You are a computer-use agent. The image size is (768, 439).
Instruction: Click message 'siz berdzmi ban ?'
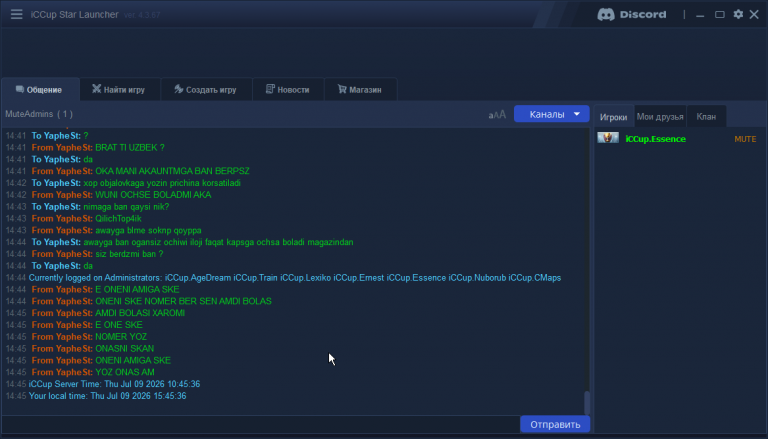pos(129,254)
